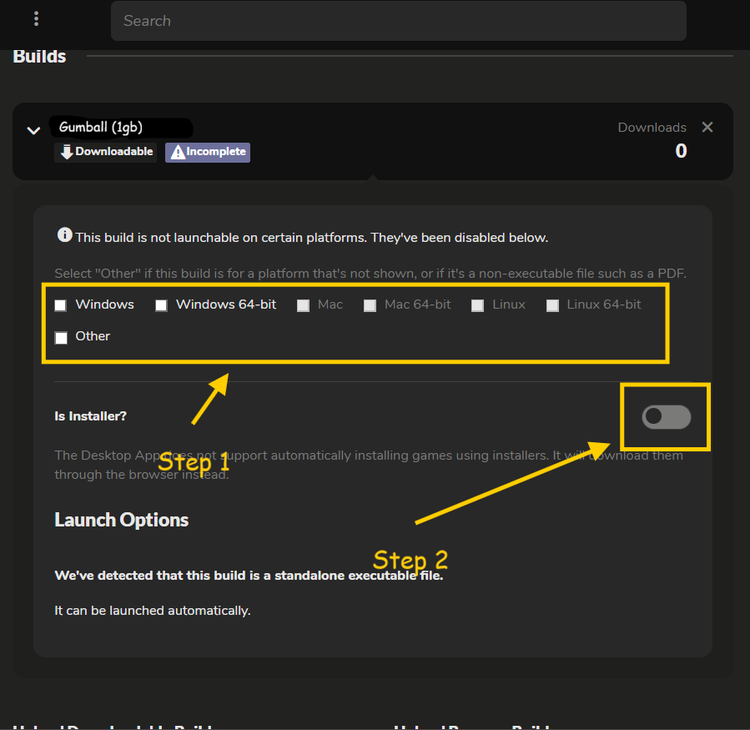This screenshot has width=750, height=730.
Task: Click the Launch Options heading
Action: [121, 520]
